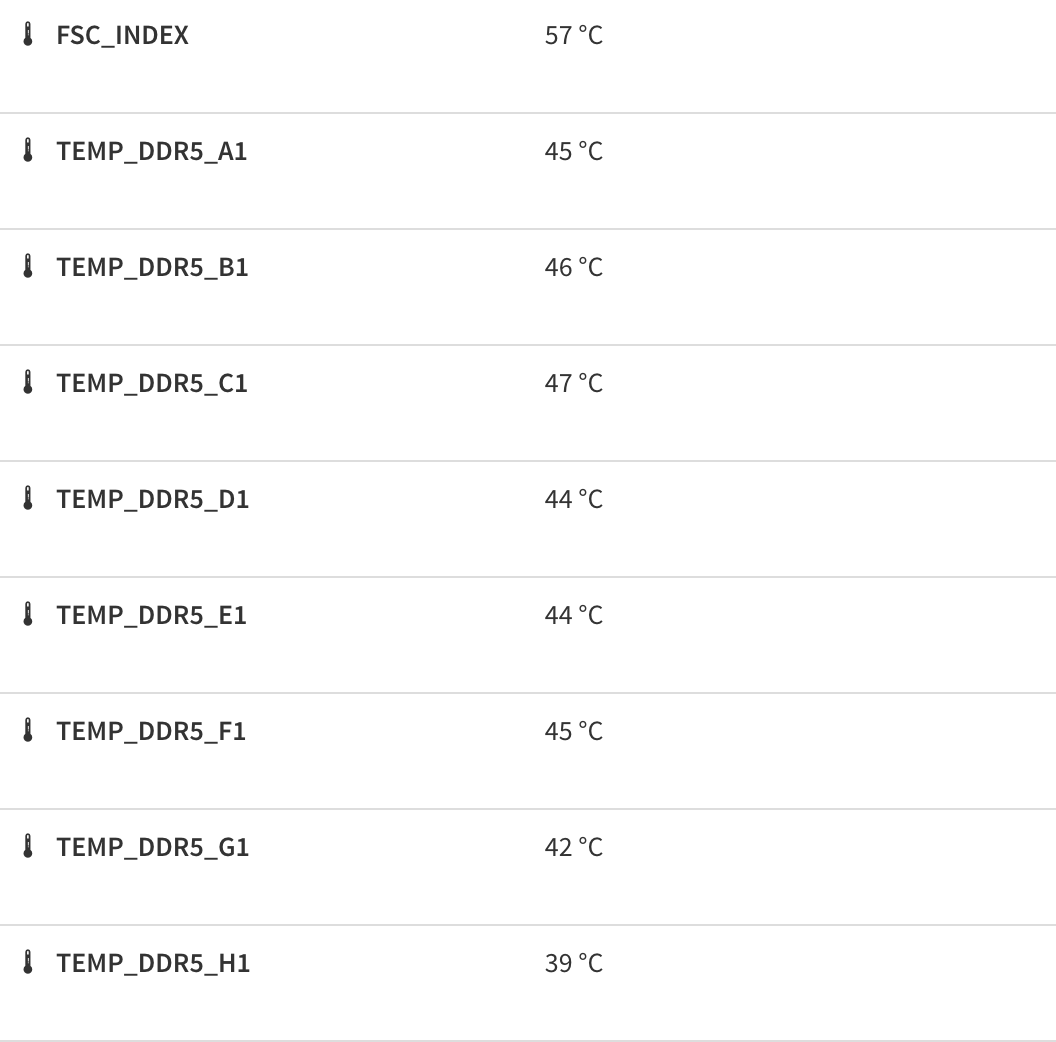Click the thermometer icon beside TEMP_DDR5_A1

(x=28, y=151)
